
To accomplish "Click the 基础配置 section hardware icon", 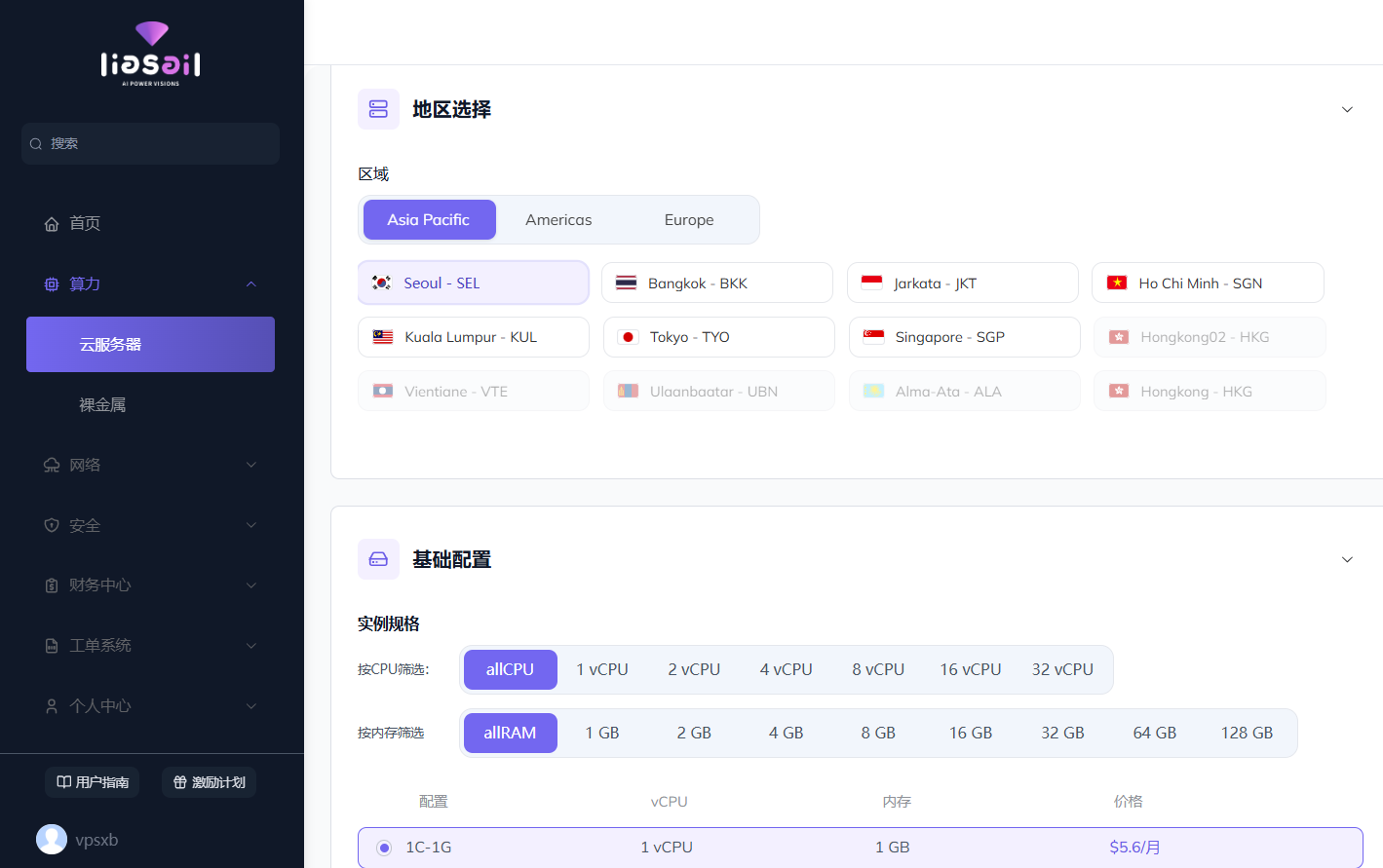I will coord(378,559).
